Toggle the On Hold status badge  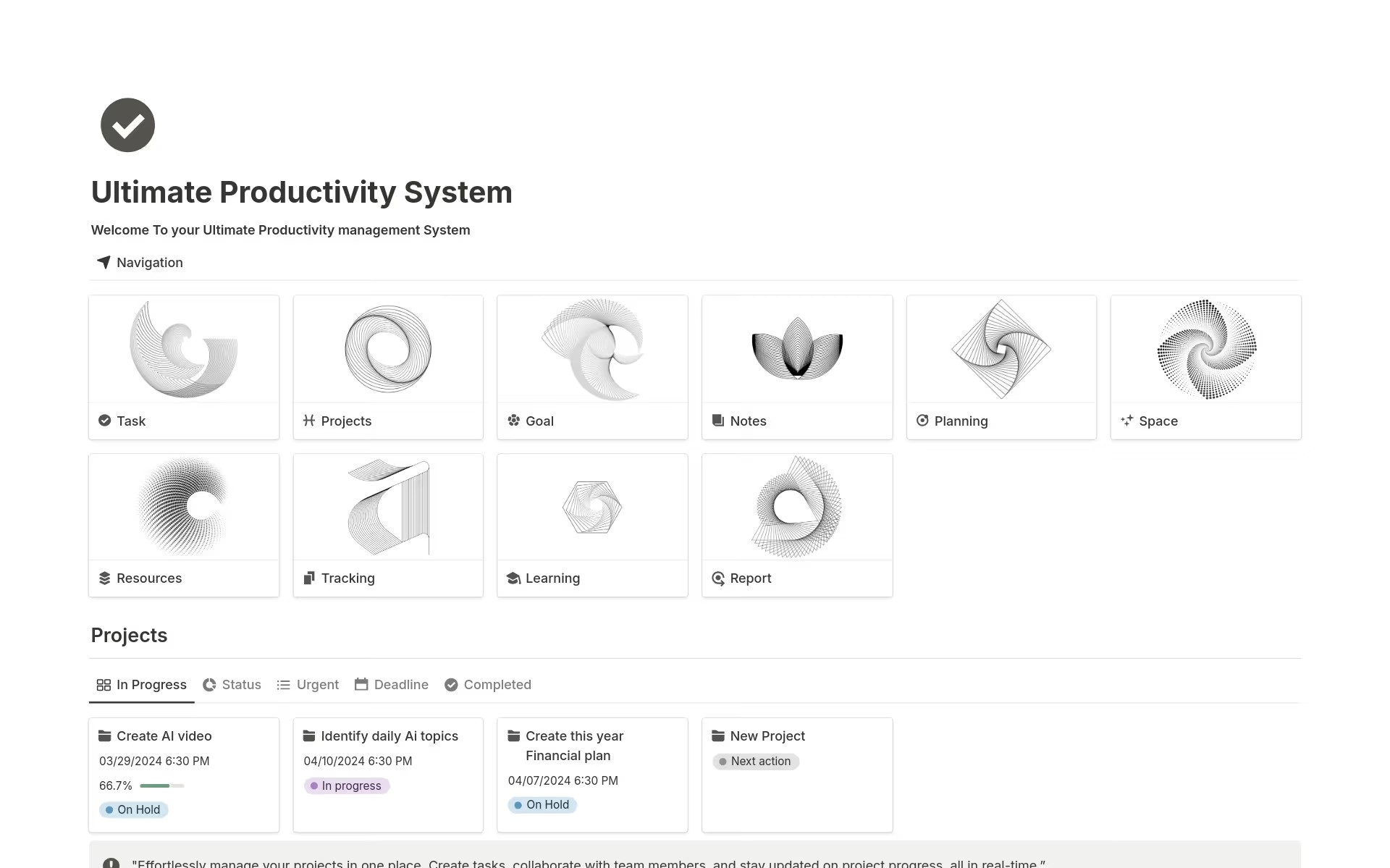pos(133,809)
